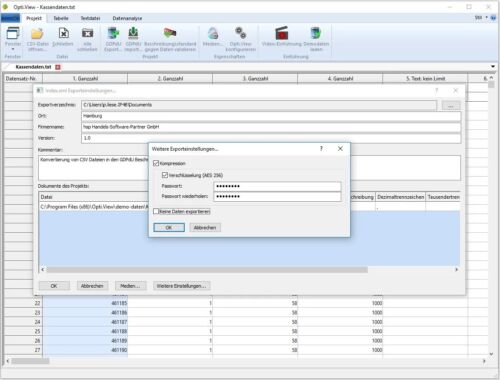Toggle the Verschlüsselung (AES 256) checkbox

[165, 175]
